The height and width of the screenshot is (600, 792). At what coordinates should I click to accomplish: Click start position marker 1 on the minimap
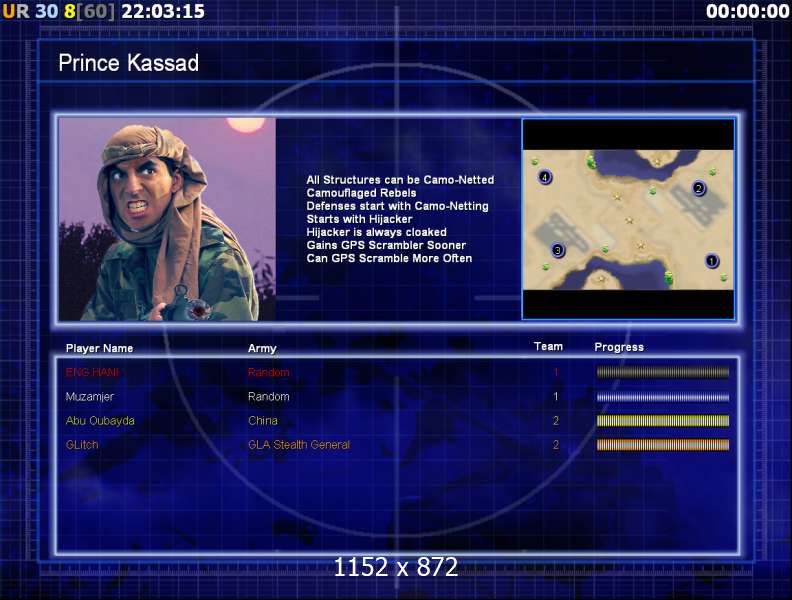click(x=711, y=261)
